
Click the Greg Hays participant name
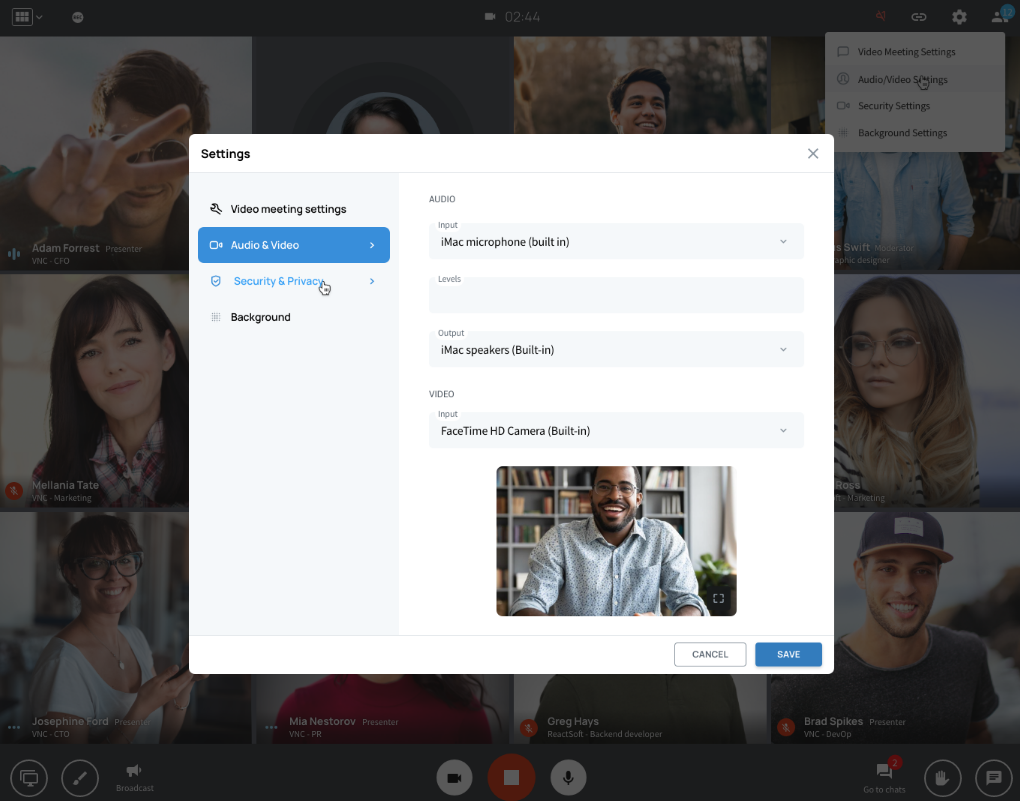click(573, 721)
